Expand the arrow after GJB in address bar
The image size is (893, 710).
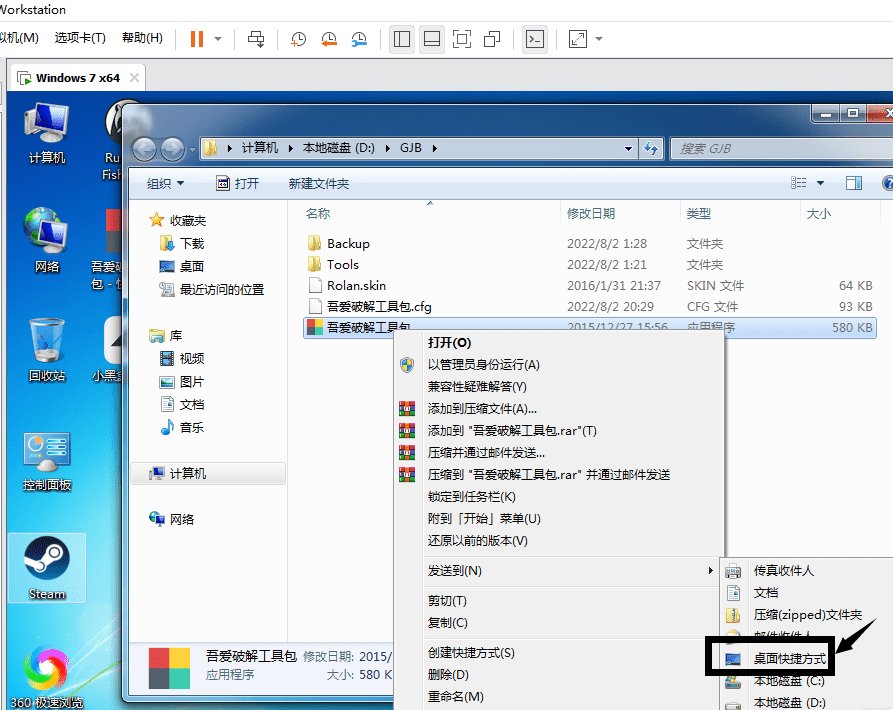click(435, 148)
